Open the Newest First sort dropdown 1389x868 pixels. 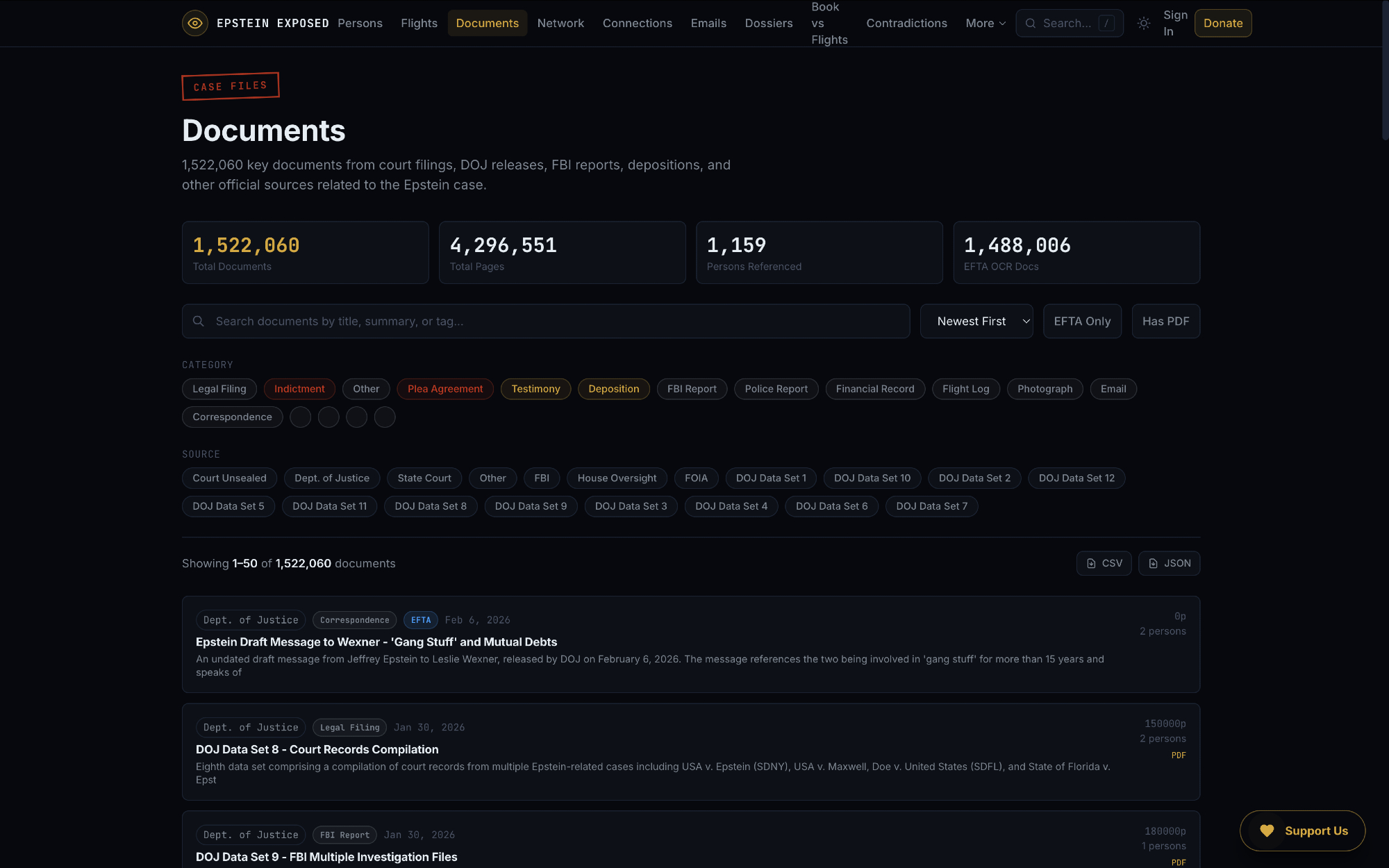click(972, 321)
